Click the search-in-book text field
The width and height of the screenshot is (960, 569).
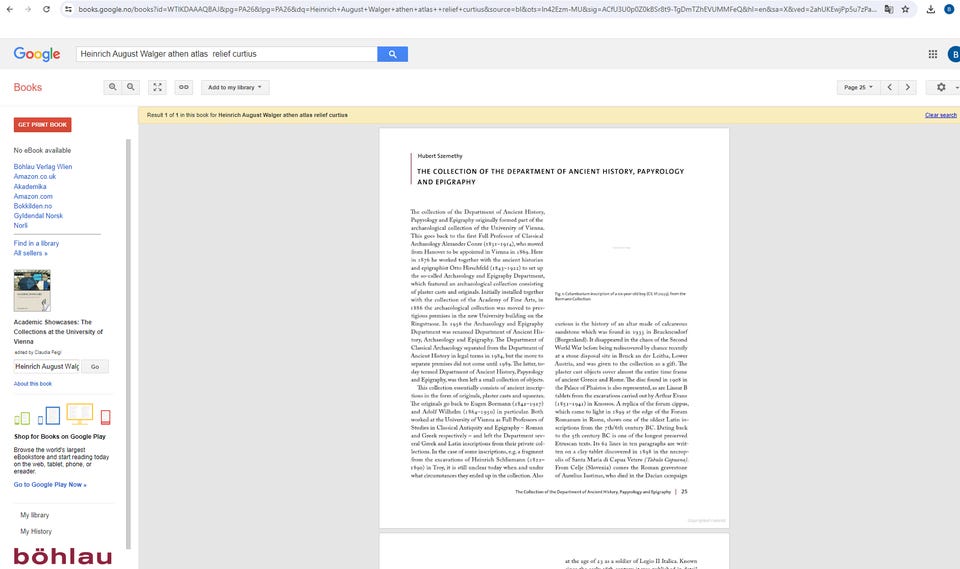47,366
